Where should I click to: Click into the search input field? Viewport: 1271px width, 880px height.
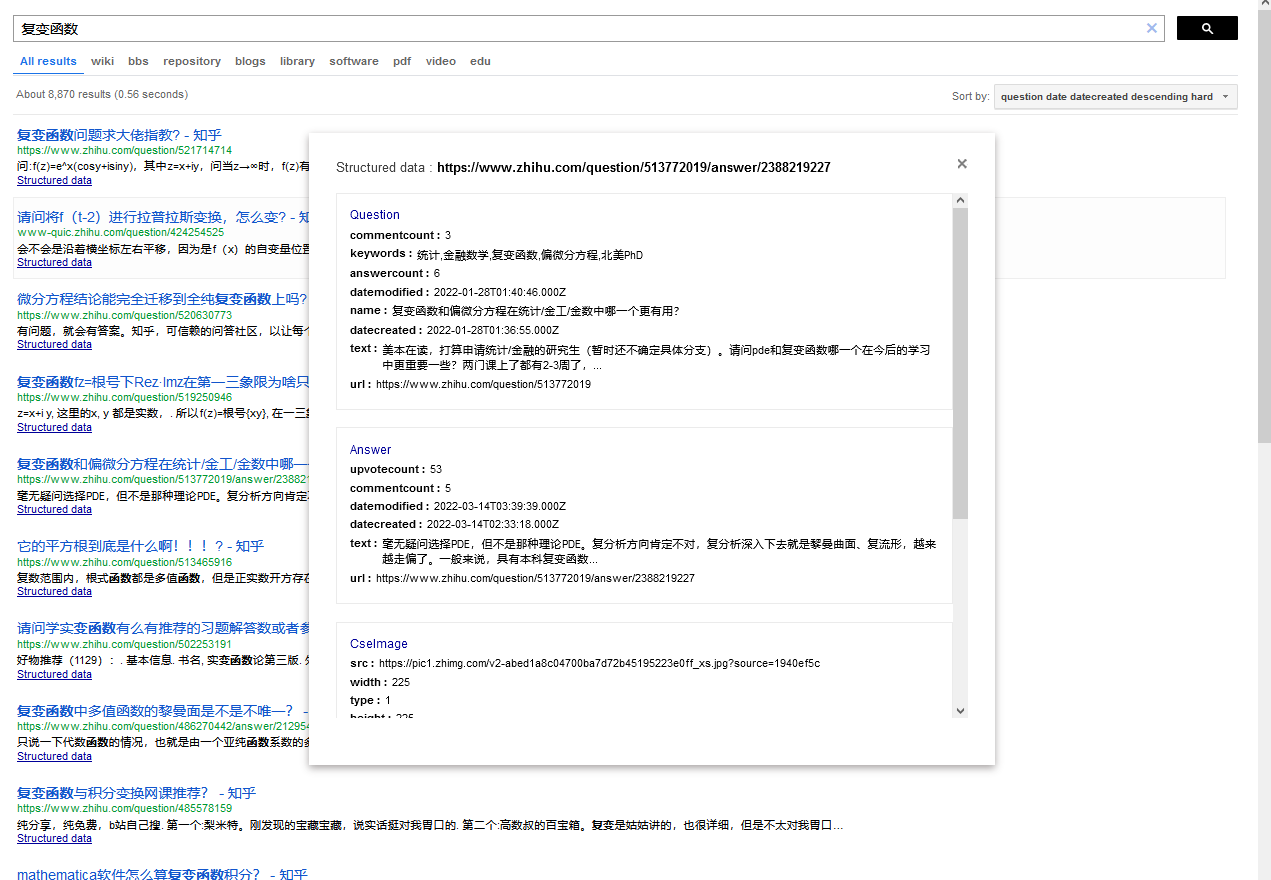coord(570,29)
